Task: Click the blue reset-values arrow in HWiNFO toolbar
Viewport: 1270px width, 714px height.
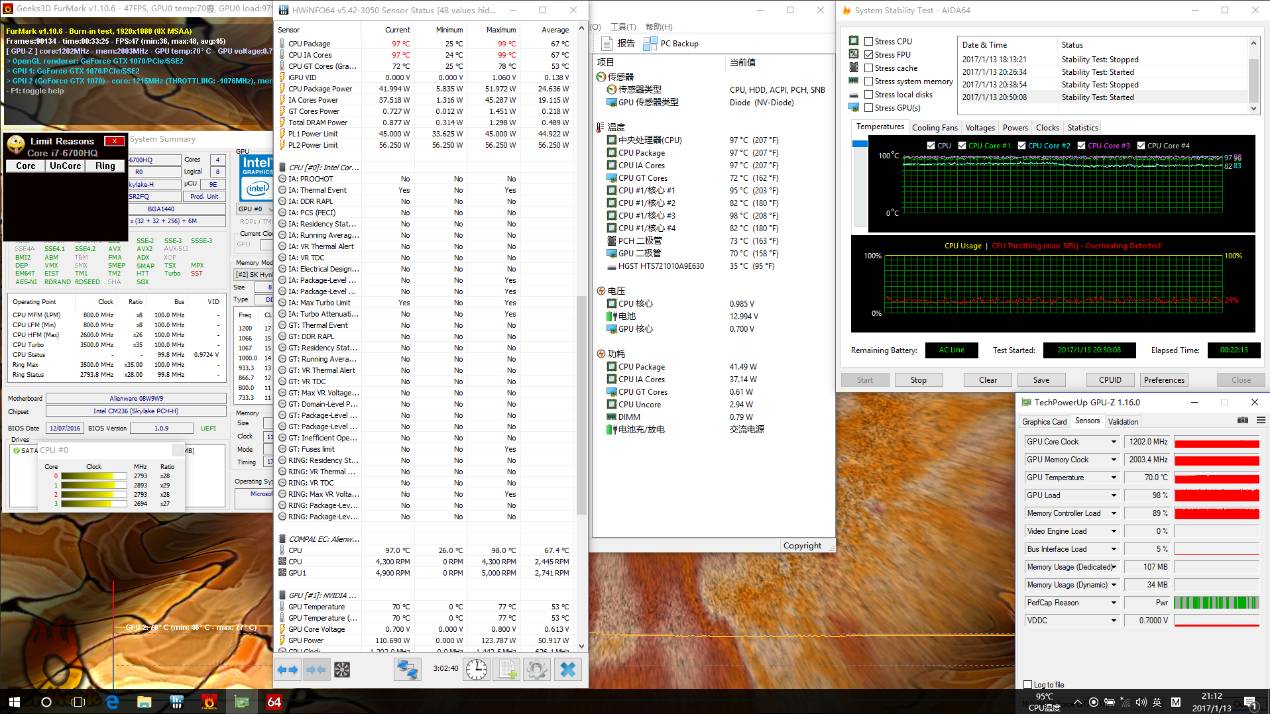Action: [290, 670]
